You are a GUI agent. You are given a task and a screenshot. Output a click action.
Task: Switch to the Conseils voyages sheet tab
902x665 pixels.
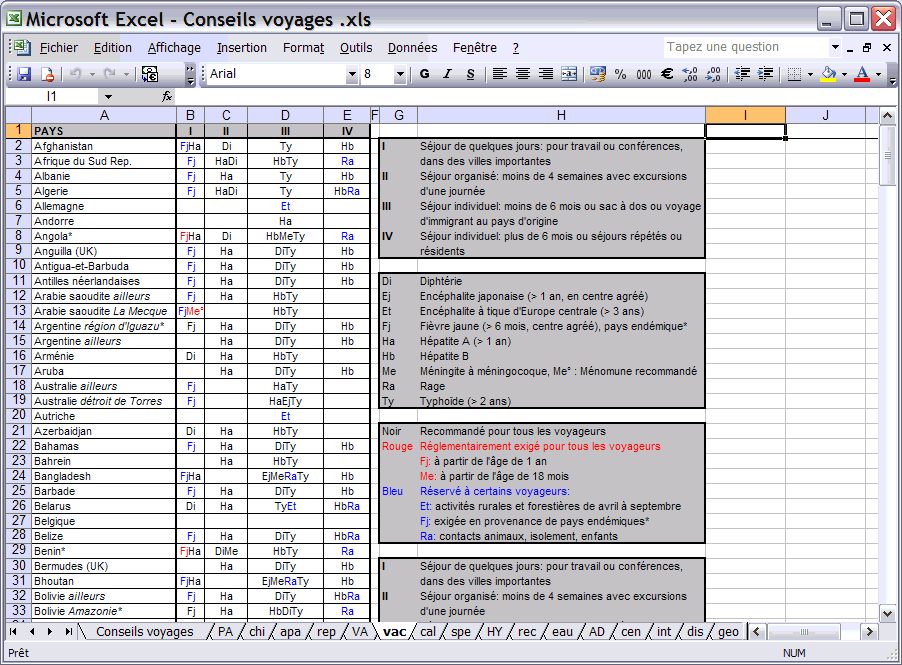point(144,632)
